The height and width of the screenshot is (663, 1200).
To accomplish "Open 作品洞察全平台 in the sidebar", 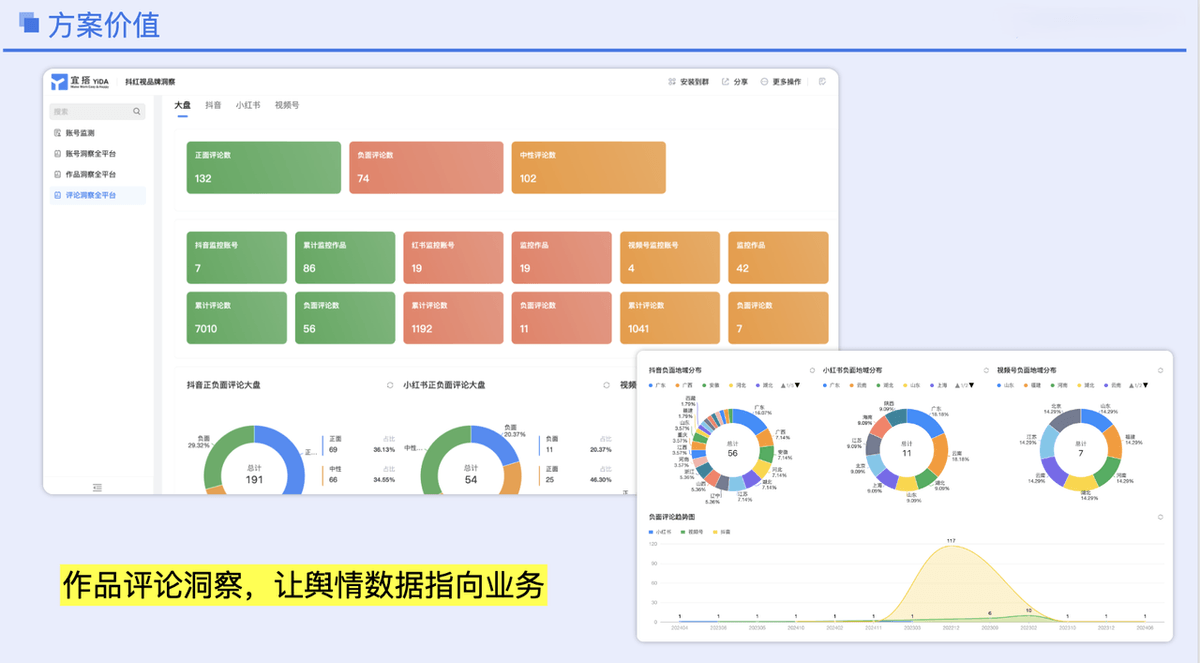I will pos(90,174).
